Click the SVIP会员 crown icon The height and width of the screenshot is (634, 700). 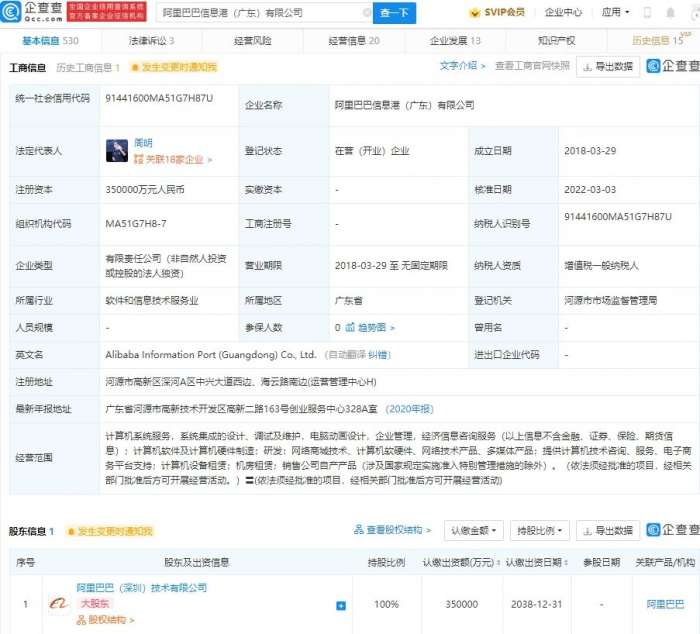pyautogui.click(x=476, y=13)
